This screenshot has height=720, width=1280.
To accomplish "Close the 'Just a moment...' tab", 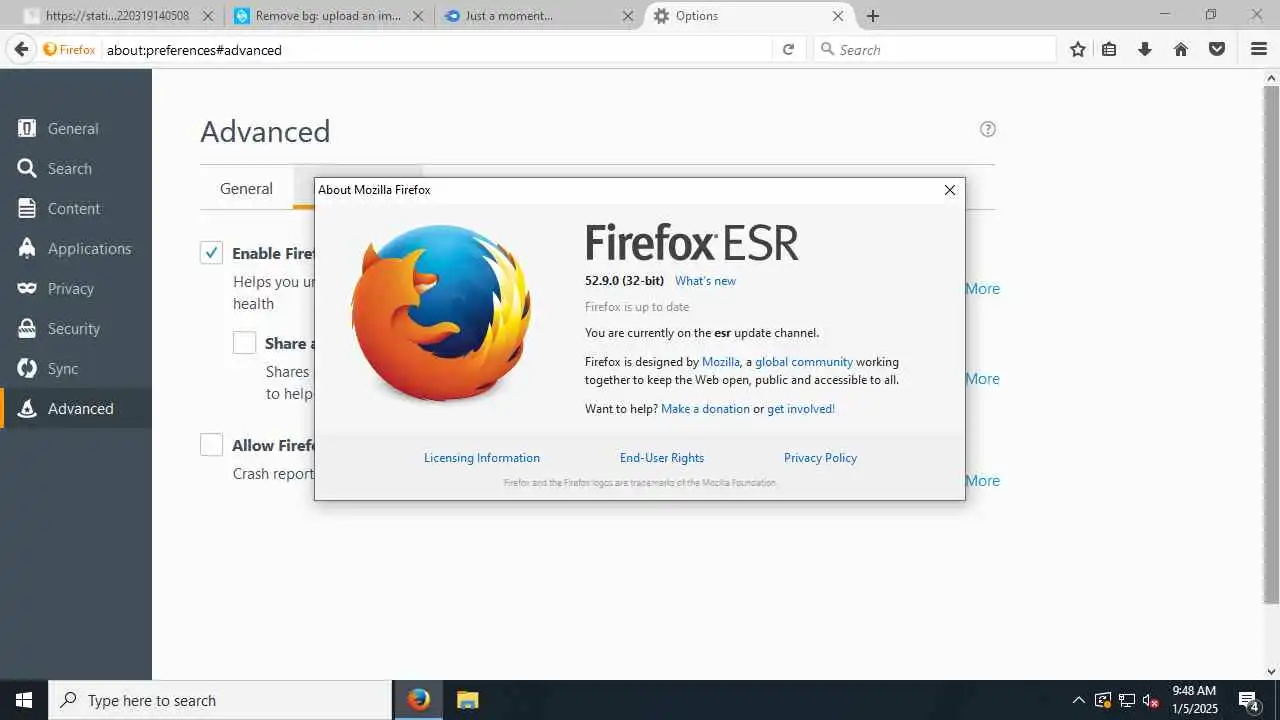I will point(628,16).
